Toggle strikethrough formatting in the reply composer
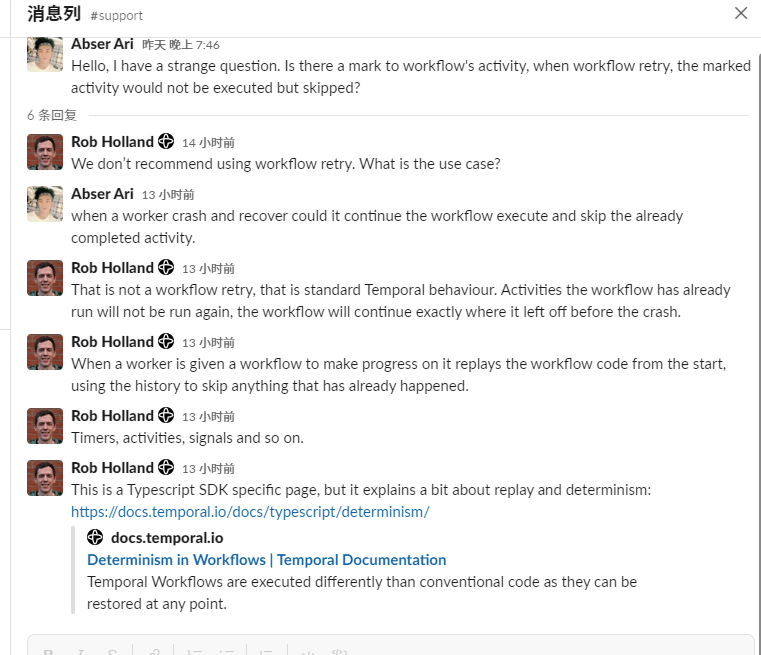Image resolution: width=761 pixels, height=655 pixels. tap(113, 652)
